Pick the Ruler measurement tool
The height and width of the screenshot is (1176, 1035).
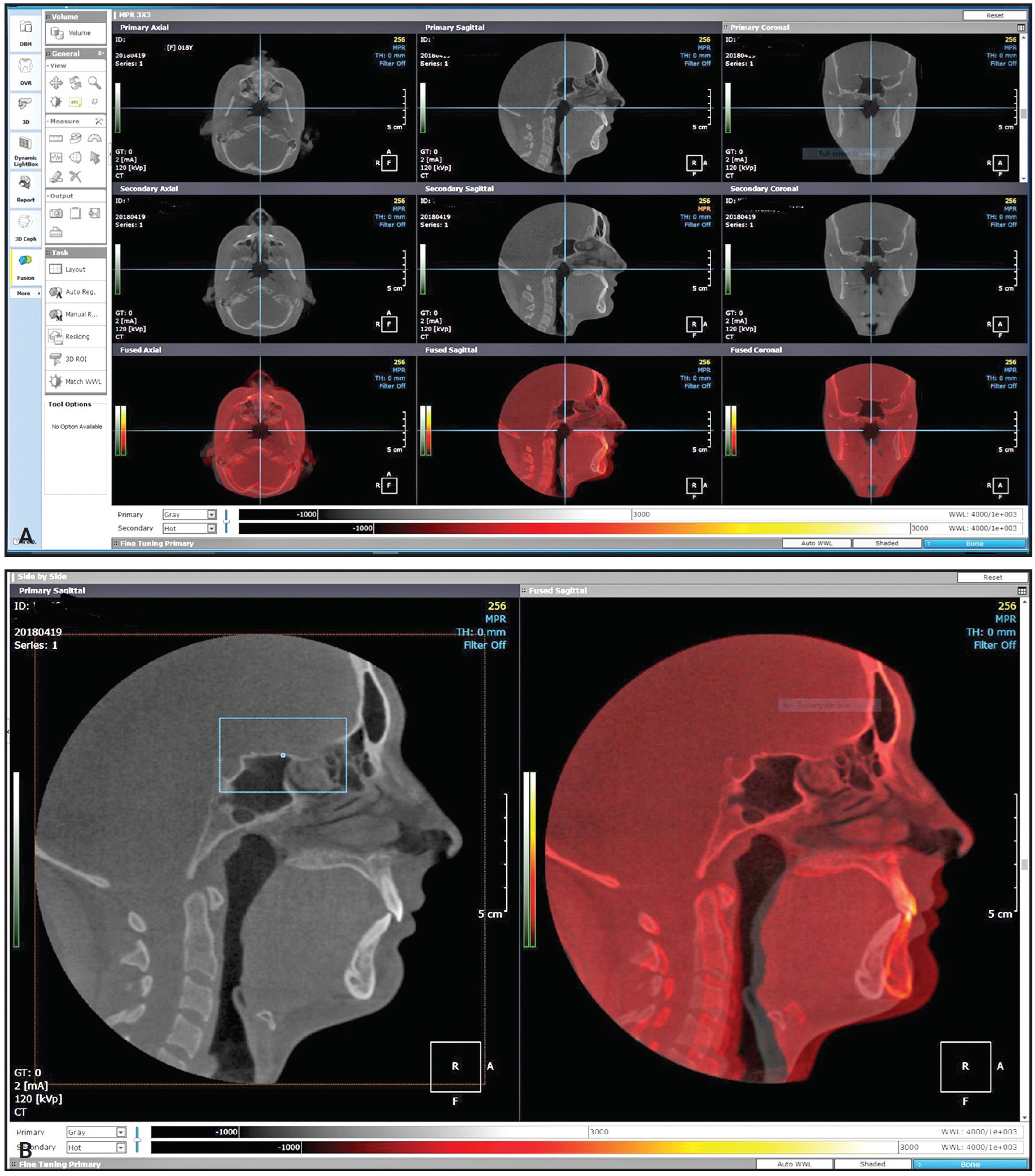click(x=56, y=138)
